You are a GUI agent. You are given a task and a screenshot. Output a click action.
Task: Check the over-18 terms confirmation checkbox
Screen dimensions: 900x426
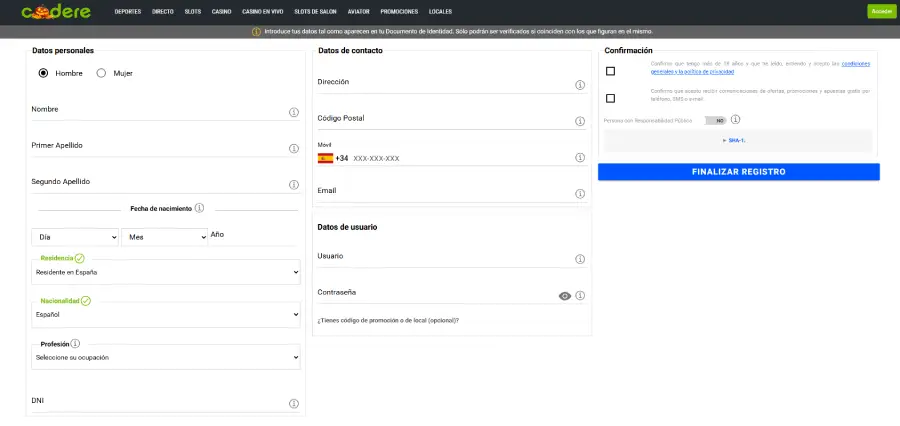[x=610, y=71]
